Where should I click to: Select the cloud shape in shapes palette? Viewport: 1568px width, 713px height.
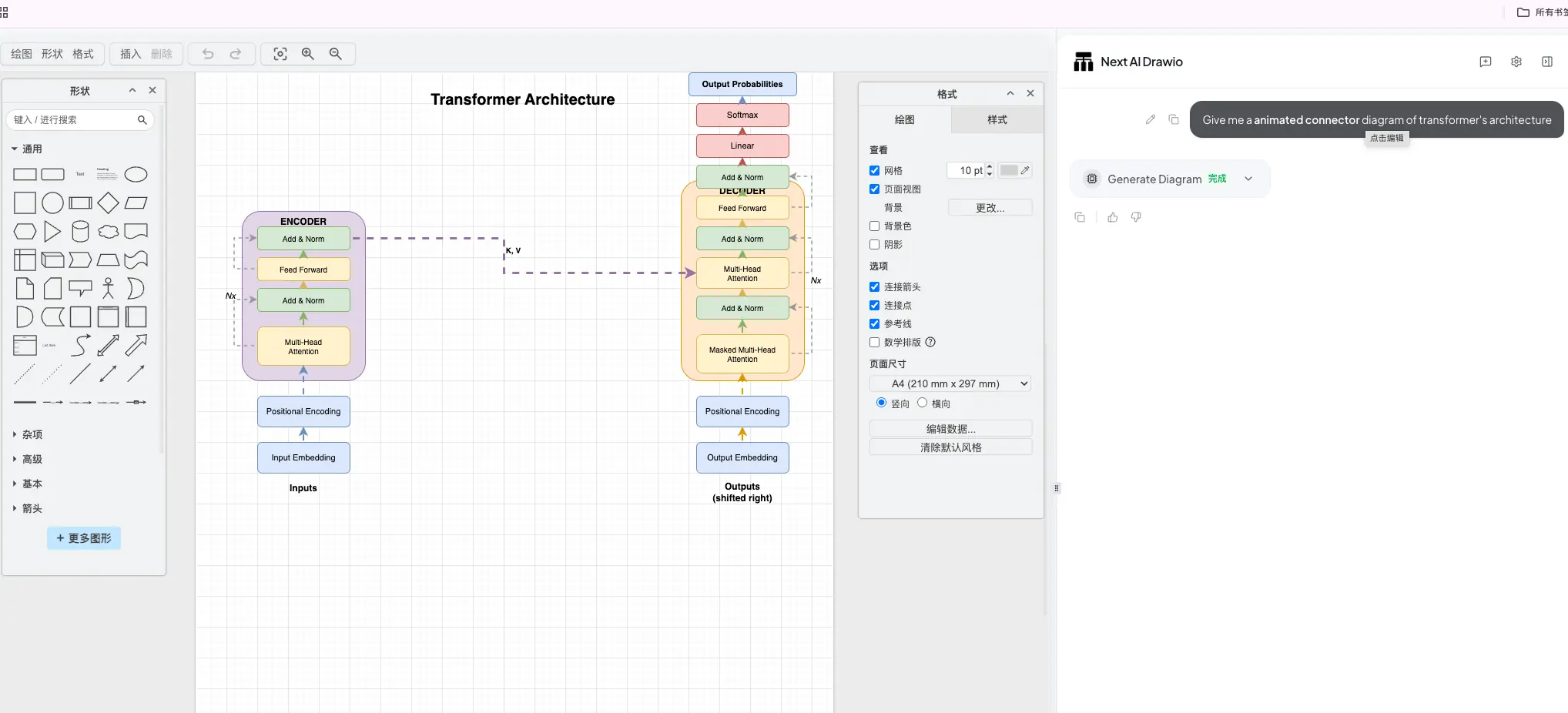pos(109,231)
